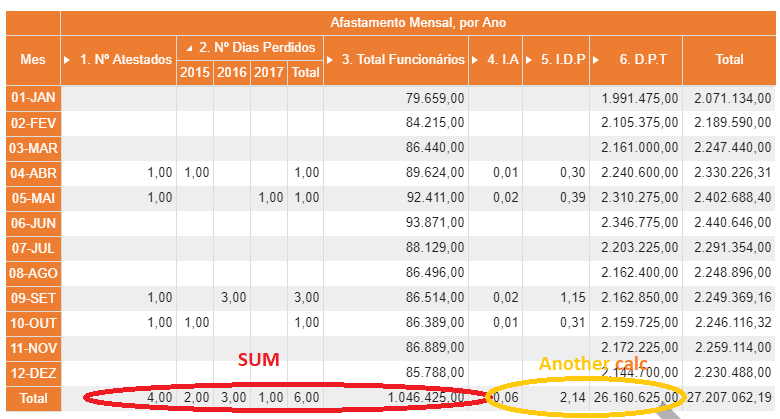
Task: Select the Mes column header
Action: [33, 60]
